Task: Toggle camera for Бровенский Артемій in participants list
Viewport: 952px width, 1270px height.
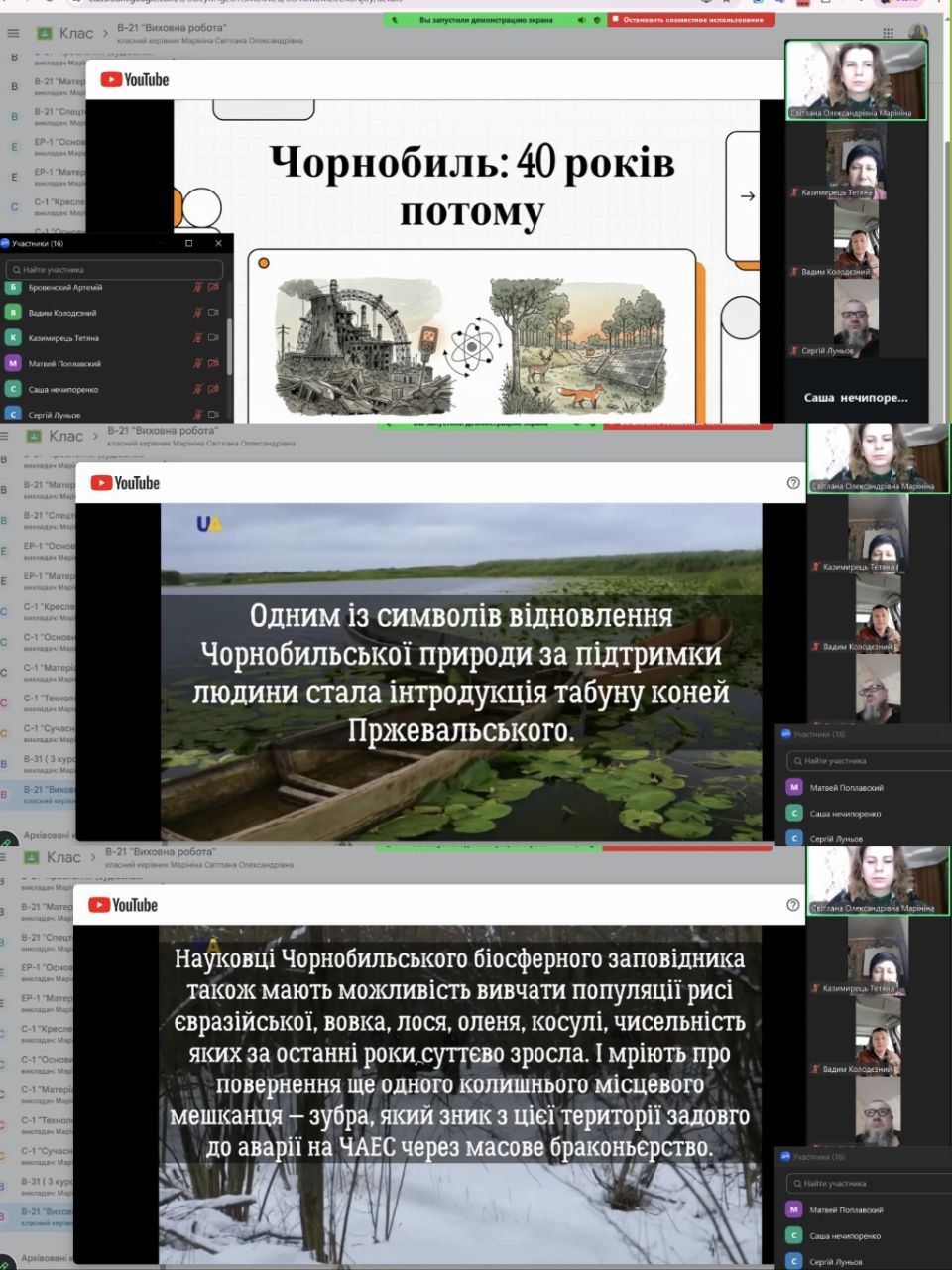Action: (x=213, y=287)
